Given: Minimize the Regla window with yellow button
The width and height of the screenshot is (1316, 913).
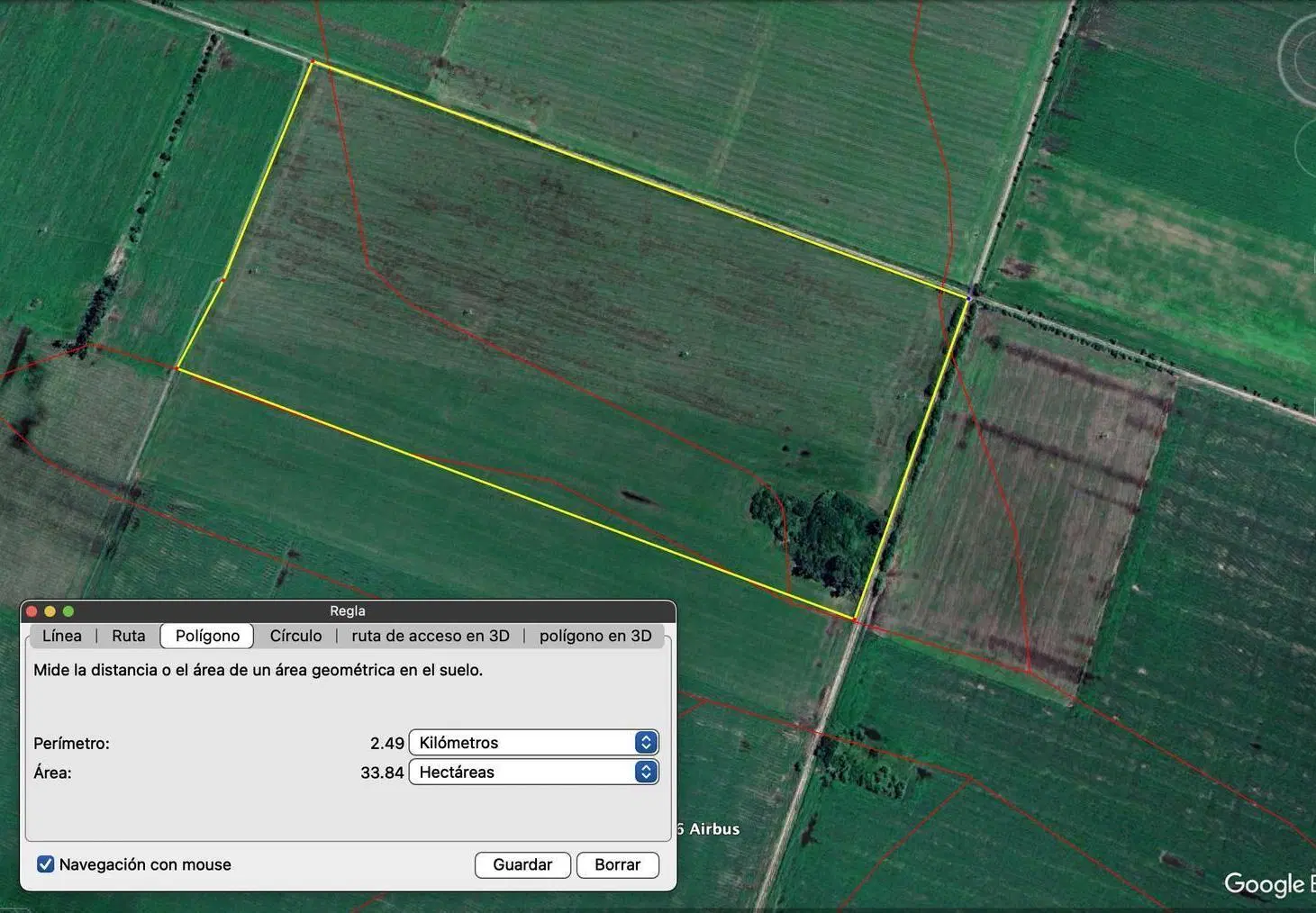Looking at the screenshot, I should coord(50,611).
